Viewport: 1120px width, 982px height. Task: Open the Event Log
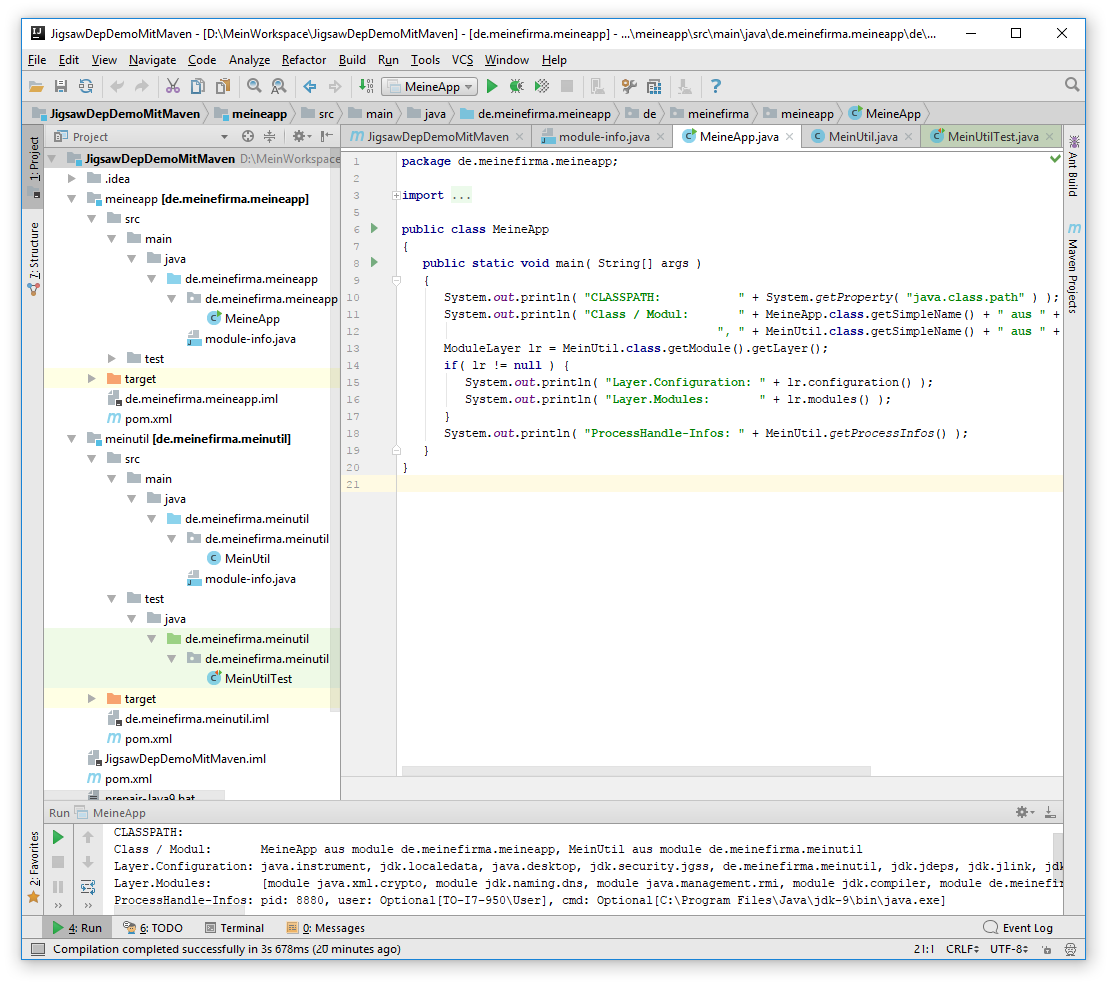coord(1018,928)
